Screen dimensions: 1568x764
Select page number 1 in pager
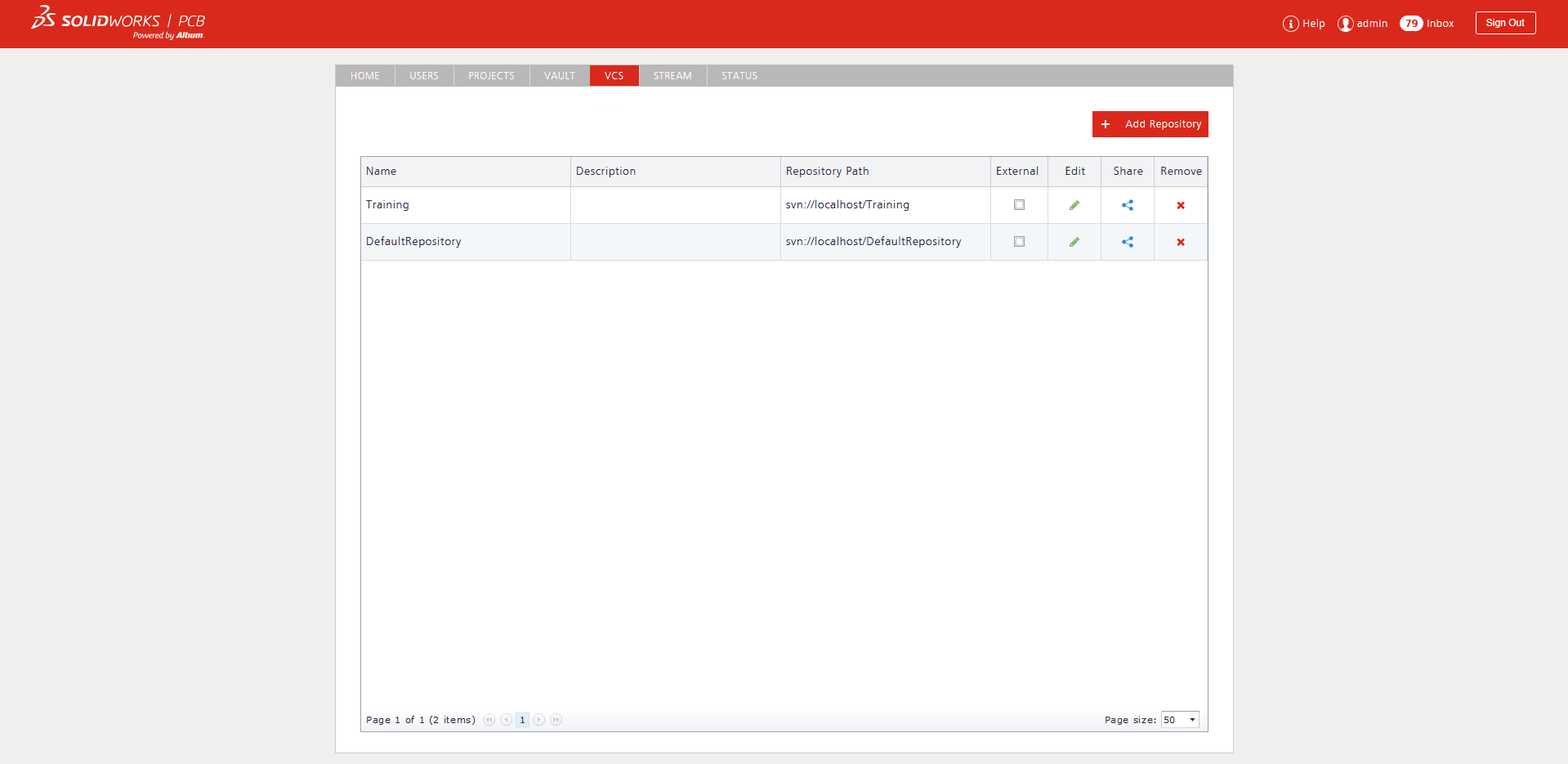(x=522, y=720)
